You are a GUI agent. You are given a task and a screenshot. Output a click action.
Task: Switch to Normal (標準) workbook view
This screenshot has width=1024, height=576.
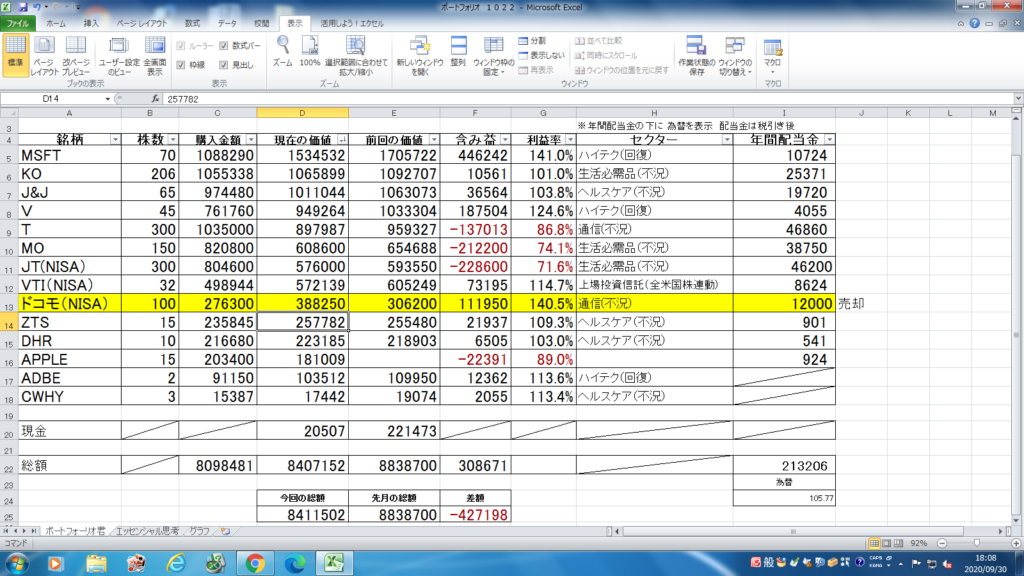15,55
